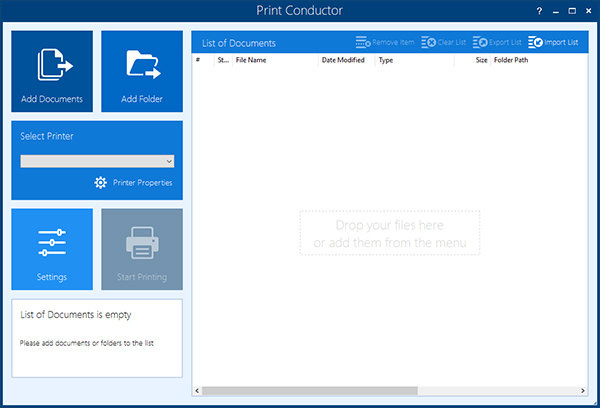The image size is (600, 408).
Task: Click the scrollbar's right arrow
Action: click(580, 390)
